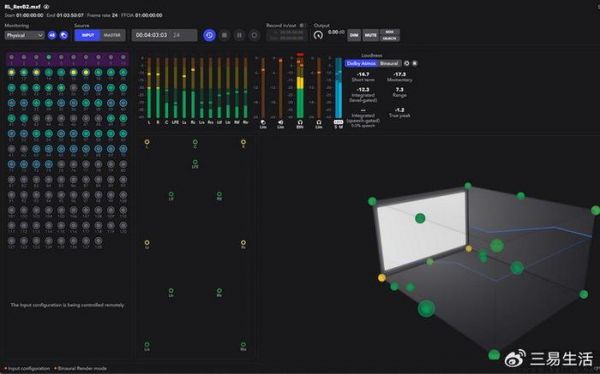
Task: Click the output volume knob icon
Action: tap(318, 35)
